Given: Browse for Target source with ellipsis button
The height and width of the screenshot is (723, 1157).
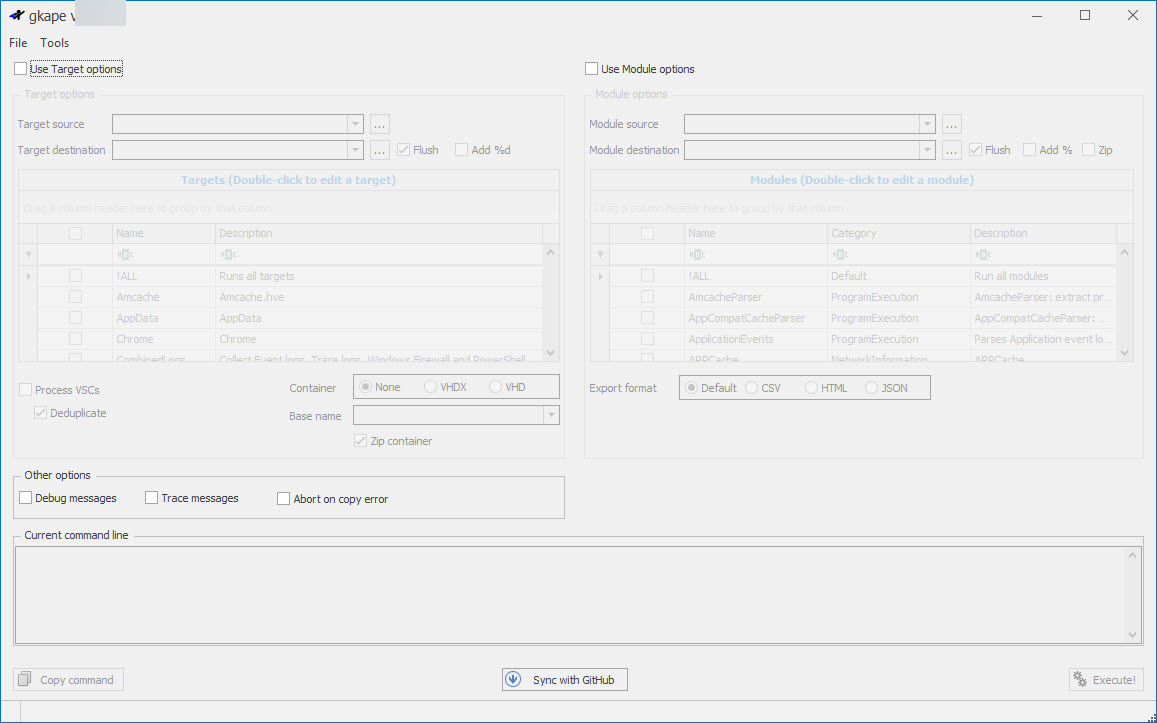Looking at the screenshot, I should point(379,124).
